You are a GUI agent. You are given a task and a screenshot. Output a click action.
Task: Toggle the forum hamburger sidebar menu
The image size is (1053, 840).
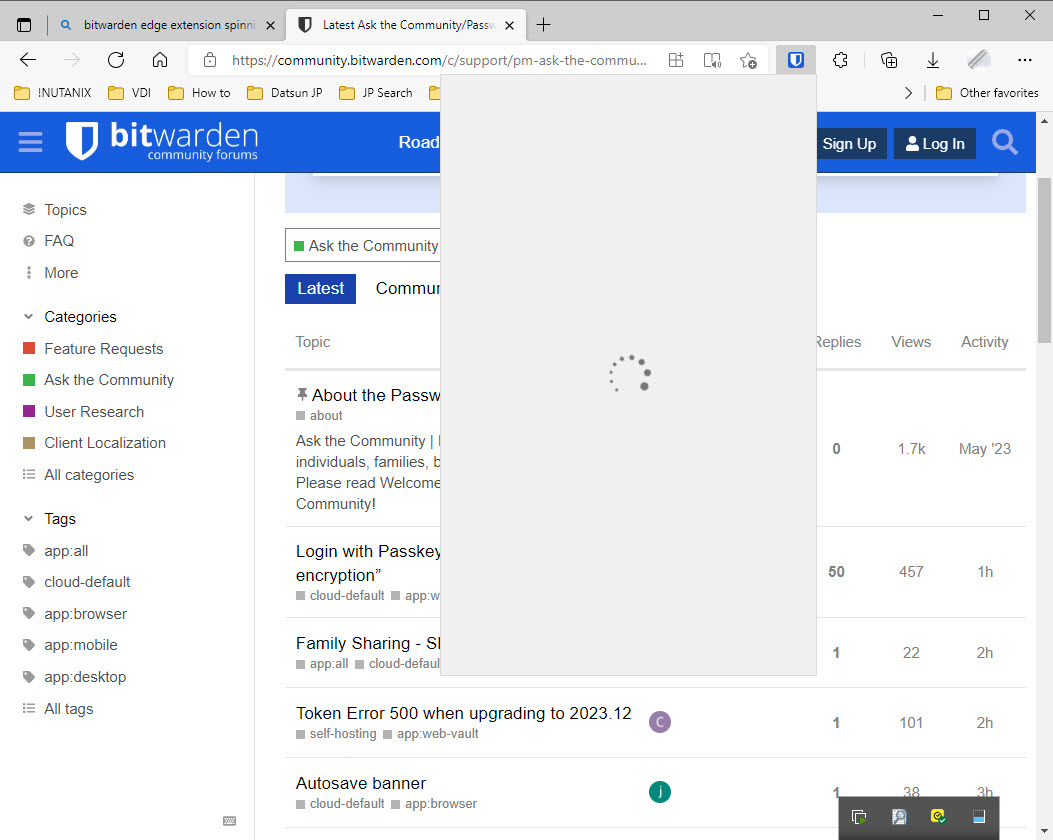tap(30, 142)
